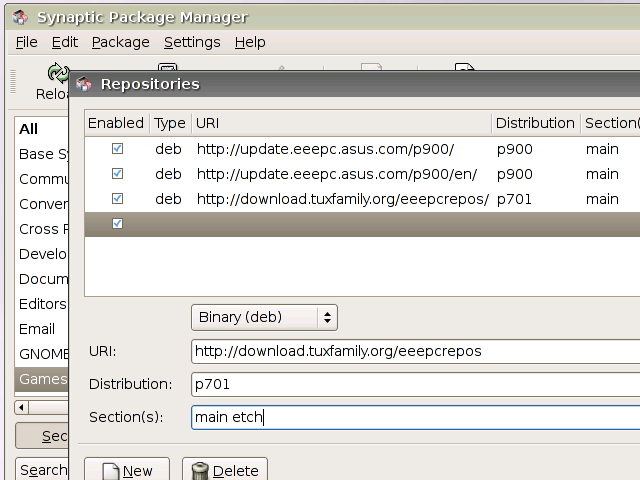The image size is (640, 480).
Task: Select the Communication category in the sidebar
Action: click(42, 179)
